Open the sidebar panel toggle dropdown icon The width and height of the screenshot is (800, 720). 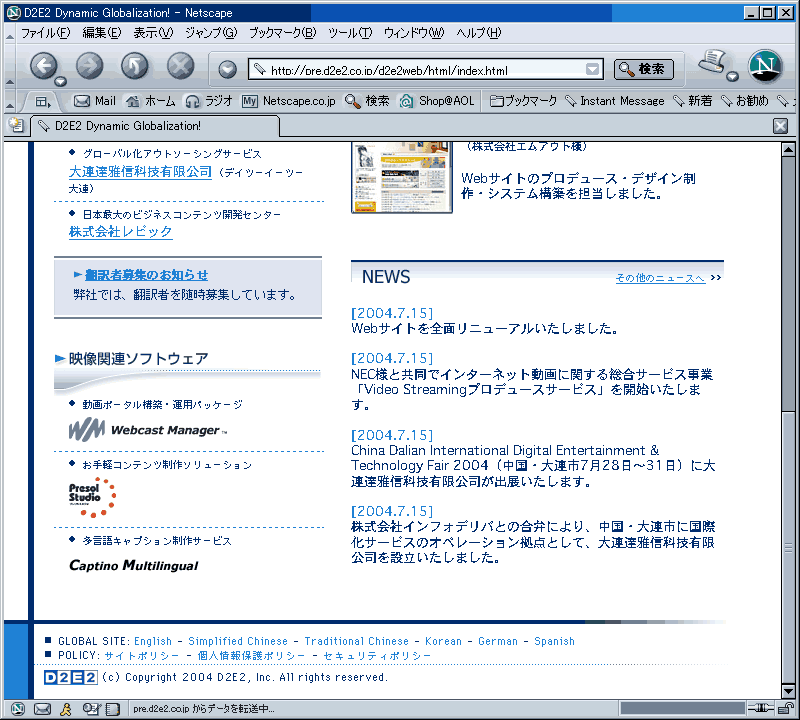(43, 102)
